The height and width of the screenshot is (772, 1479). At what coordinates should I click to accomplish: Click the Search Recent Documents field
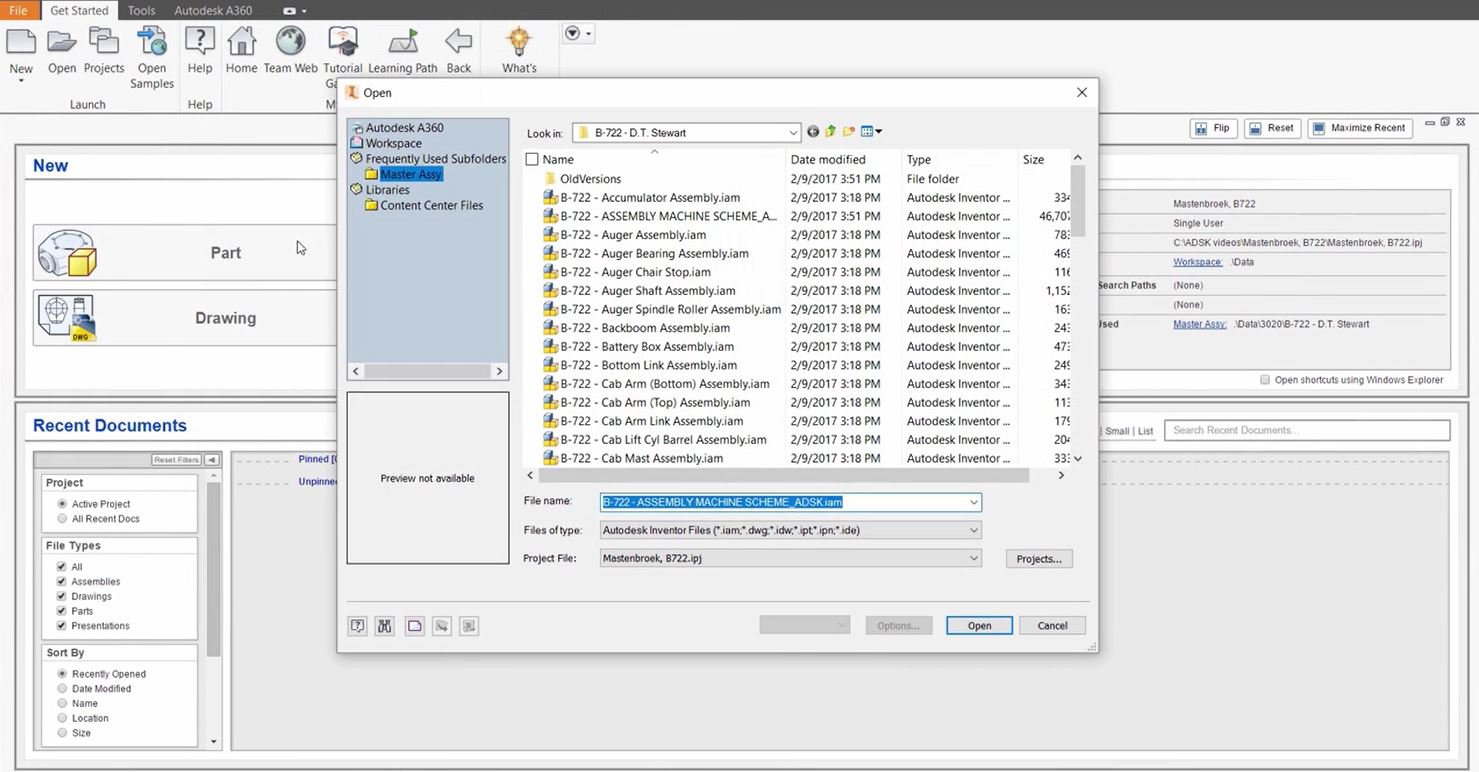point(1307,431)
